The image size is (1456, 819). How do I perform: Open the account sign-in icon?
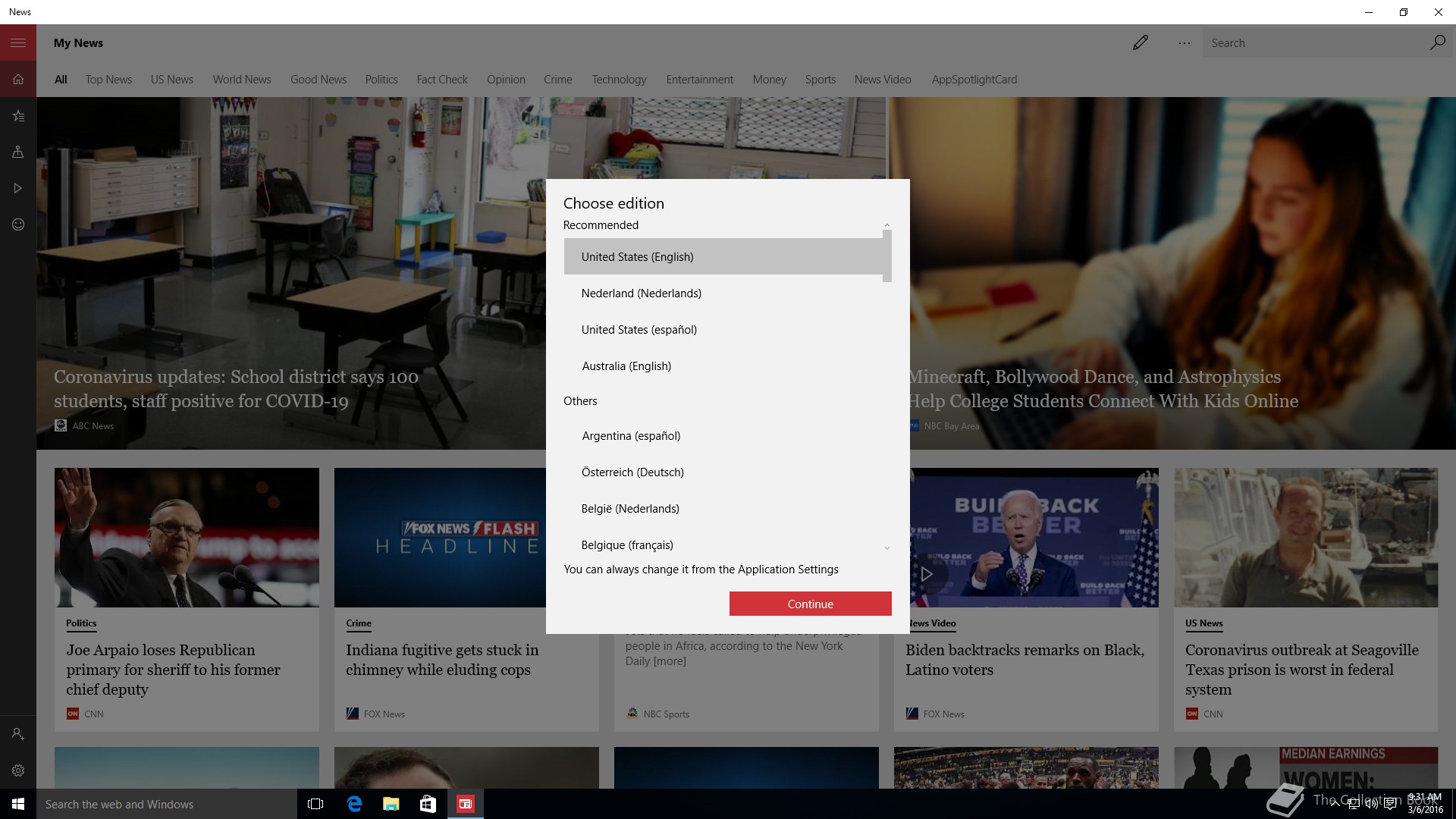click(18, 734)
